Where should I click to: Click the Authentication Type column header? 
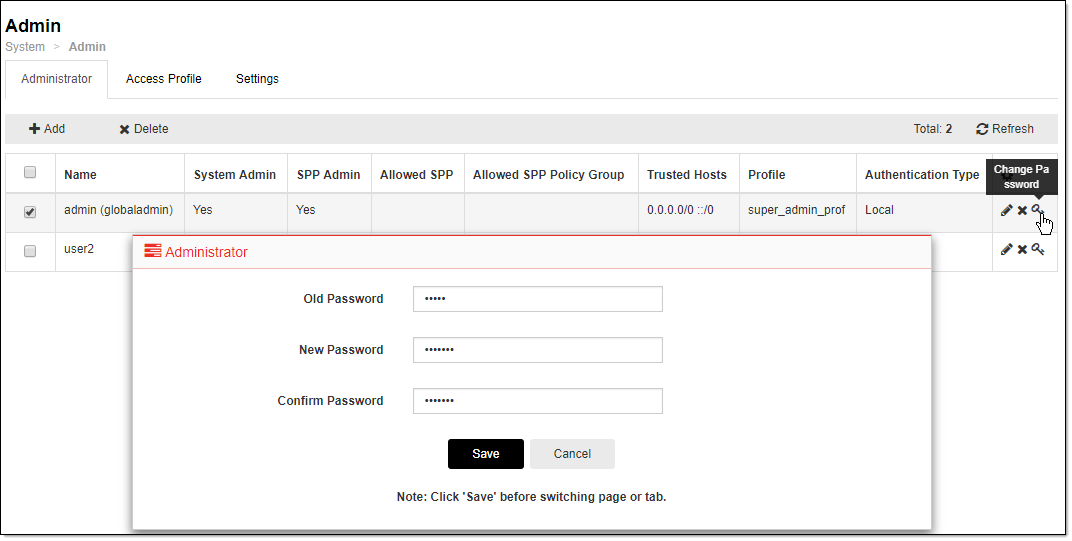(922, 174)
